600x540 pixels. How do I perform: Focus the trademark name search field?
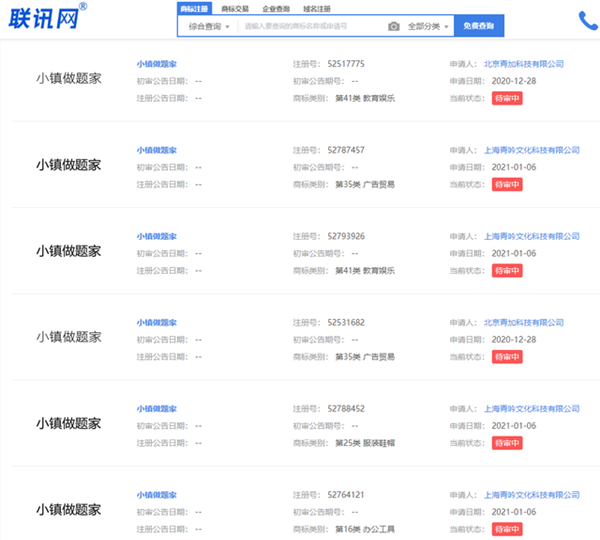pyautogui.click(x=312, y=26)
